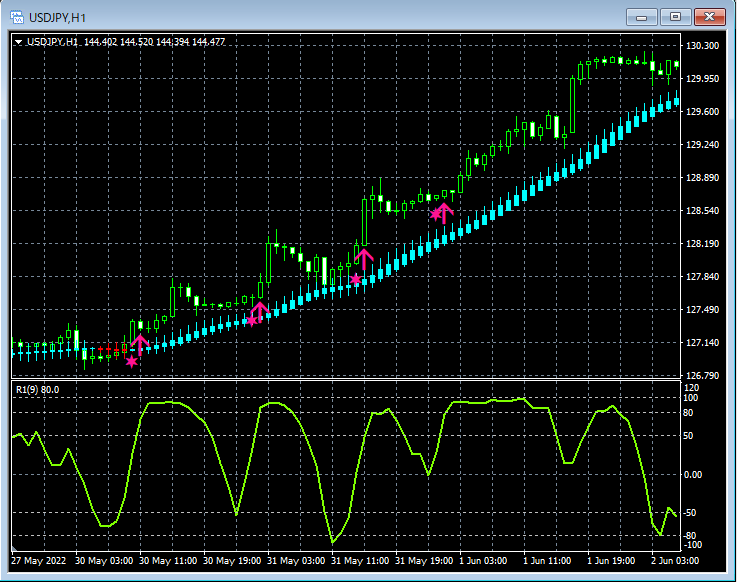
Task: Click the 128.540 price axis label
Action: (702, 210)
